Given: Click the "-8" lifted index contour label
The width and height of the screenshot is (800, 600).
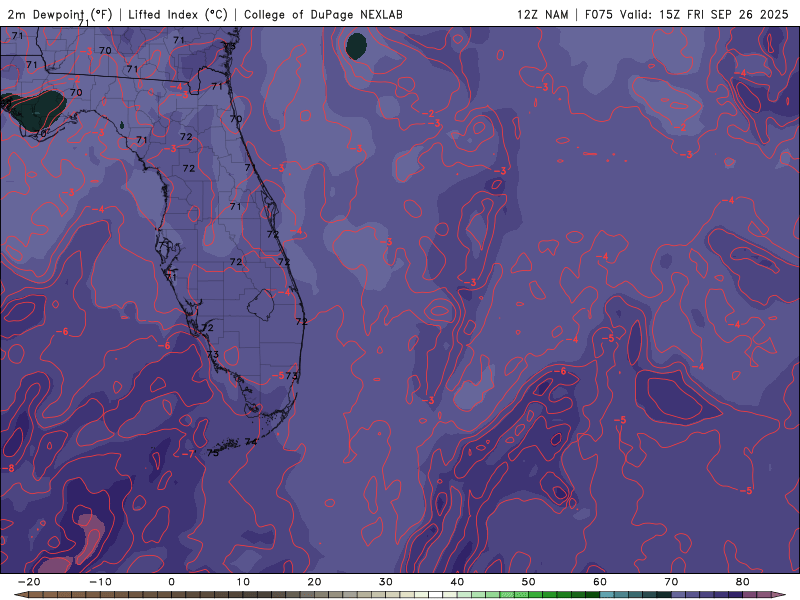Looking at the screenshot, I should coord(9,468).
